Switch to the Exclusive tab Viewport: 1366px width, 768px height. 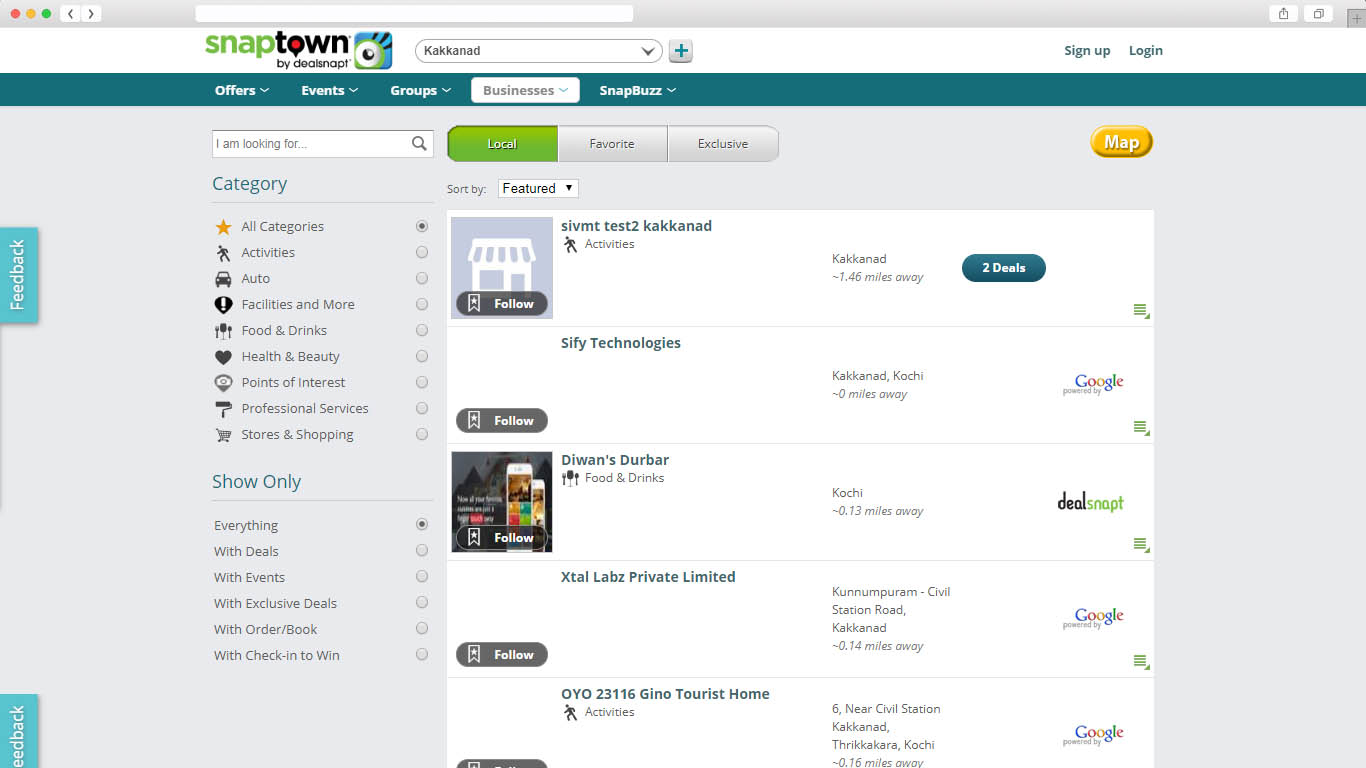(x=723, y=144)
